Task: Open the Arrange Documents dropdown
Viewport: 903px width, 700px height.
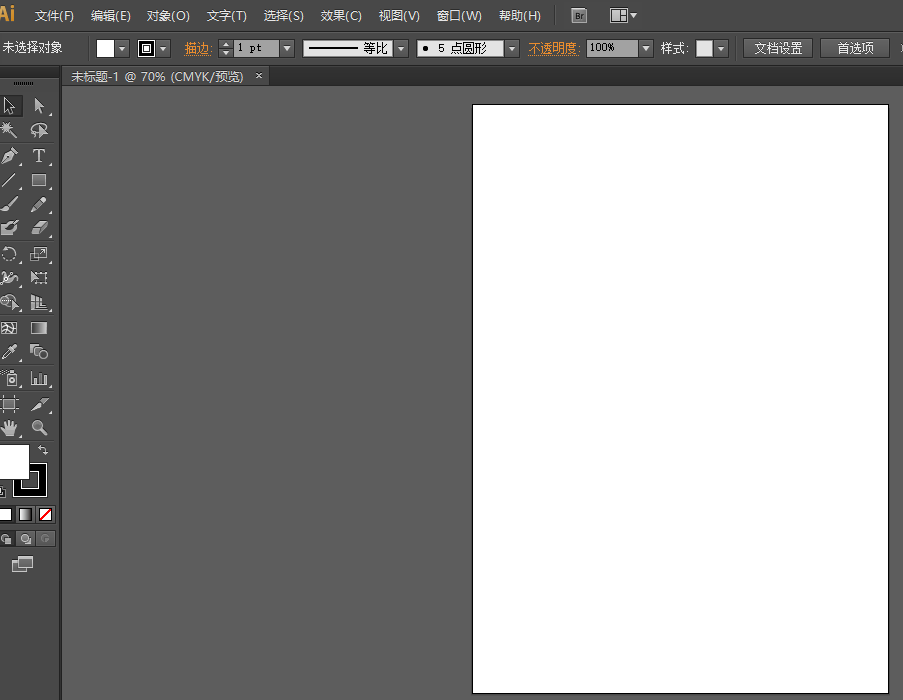Action: [623, 16]
